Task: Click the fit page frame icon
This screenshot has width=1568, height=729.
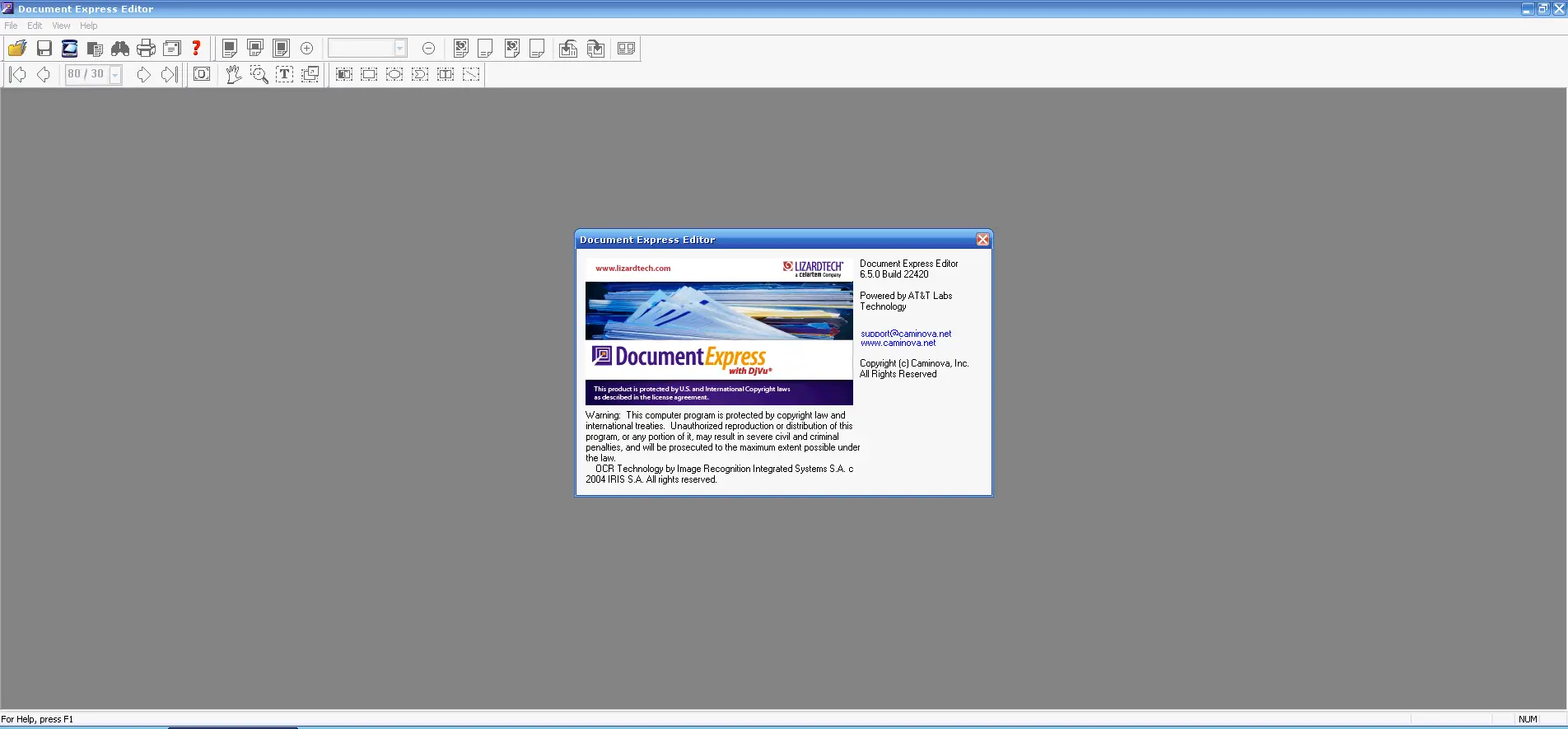Action: [202, 75]
